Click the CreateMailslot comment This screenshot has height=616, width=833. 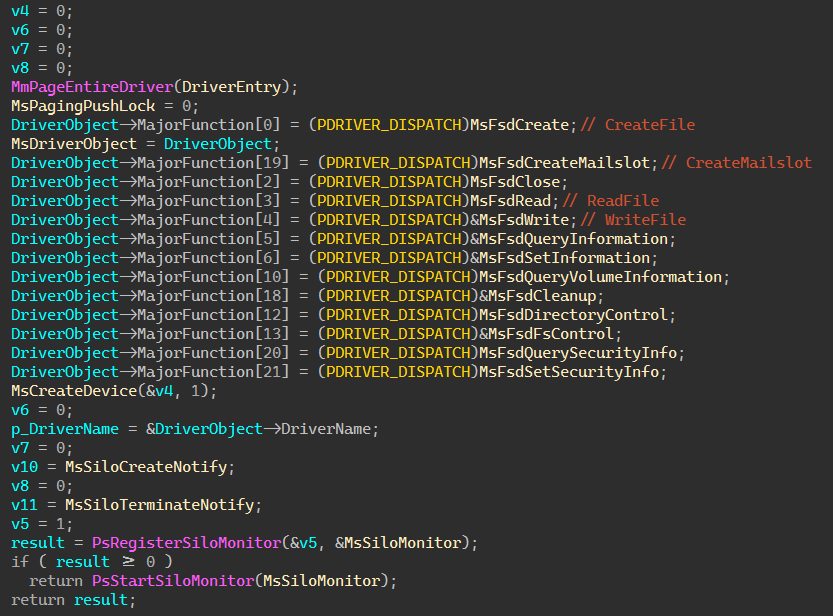[749, 163]
